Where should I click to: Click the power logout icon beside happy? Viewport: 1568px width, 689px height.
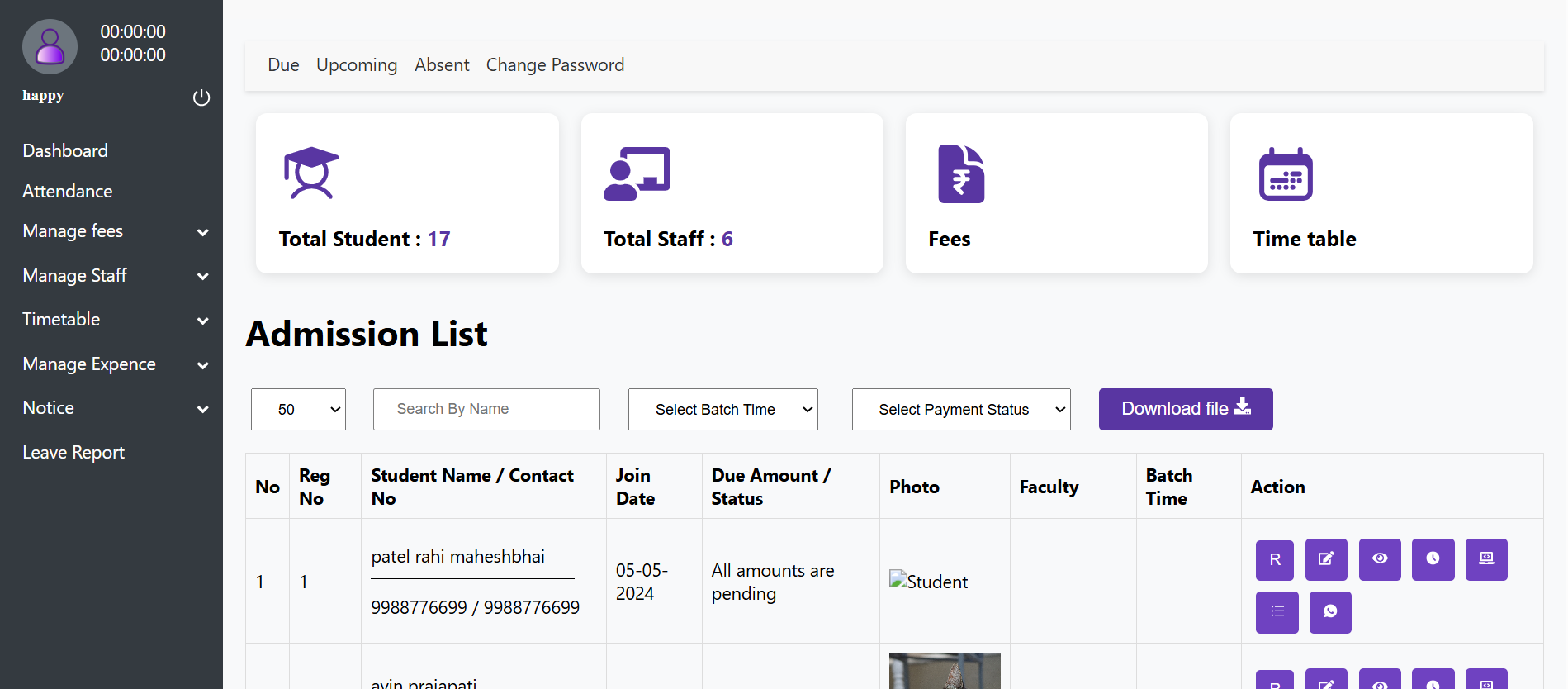point(201,97)
